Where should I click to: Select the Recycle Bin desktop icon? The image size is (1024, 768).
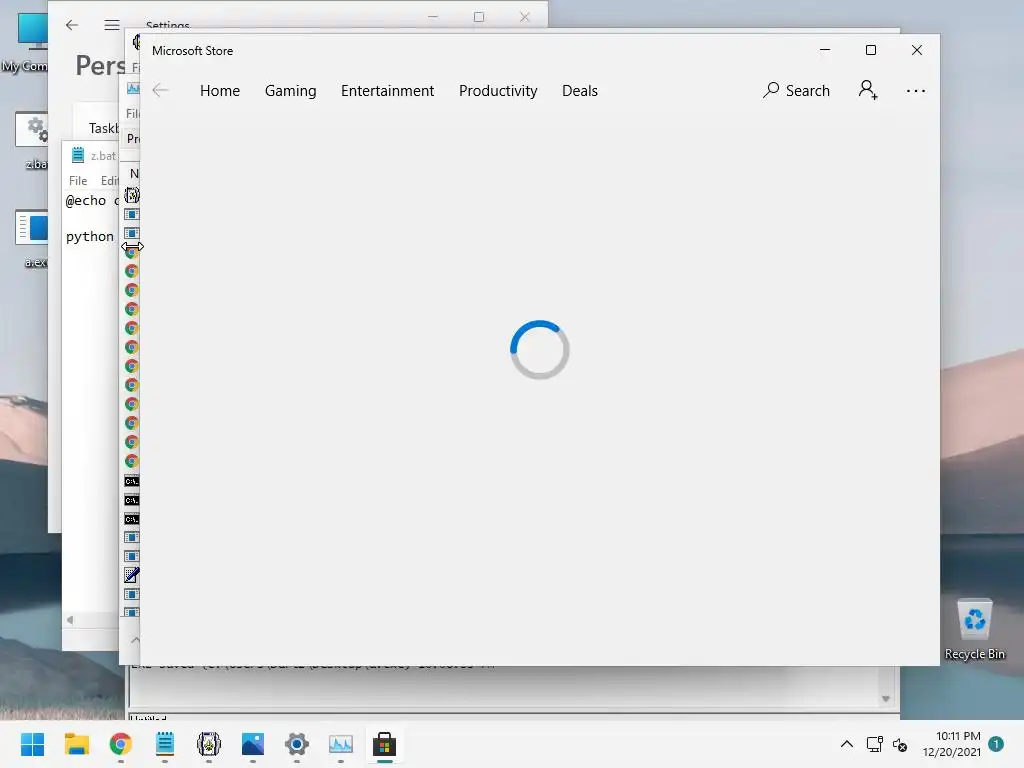[974, 629]
